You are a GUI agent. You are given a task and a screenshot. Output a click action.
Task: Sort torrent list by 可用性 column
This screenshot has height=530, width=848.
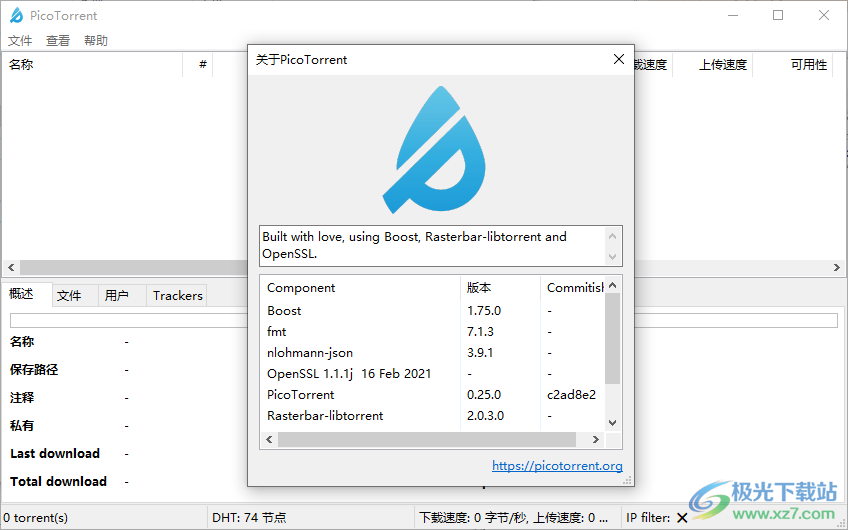point(792,65)
